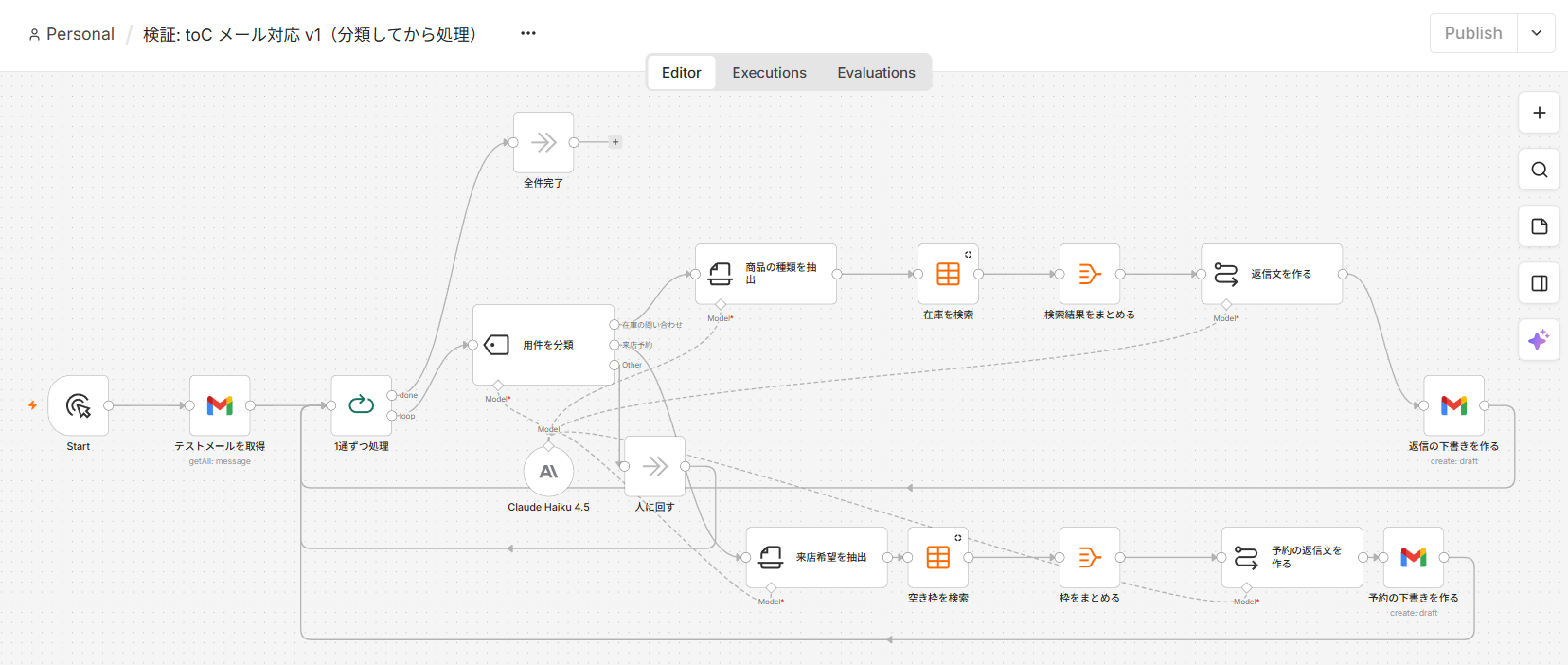Click the workflow title 検証: toC メール対応 v1
This screenshot has width=1568, height=665.
pyautogui.click(x=310, y=34)
